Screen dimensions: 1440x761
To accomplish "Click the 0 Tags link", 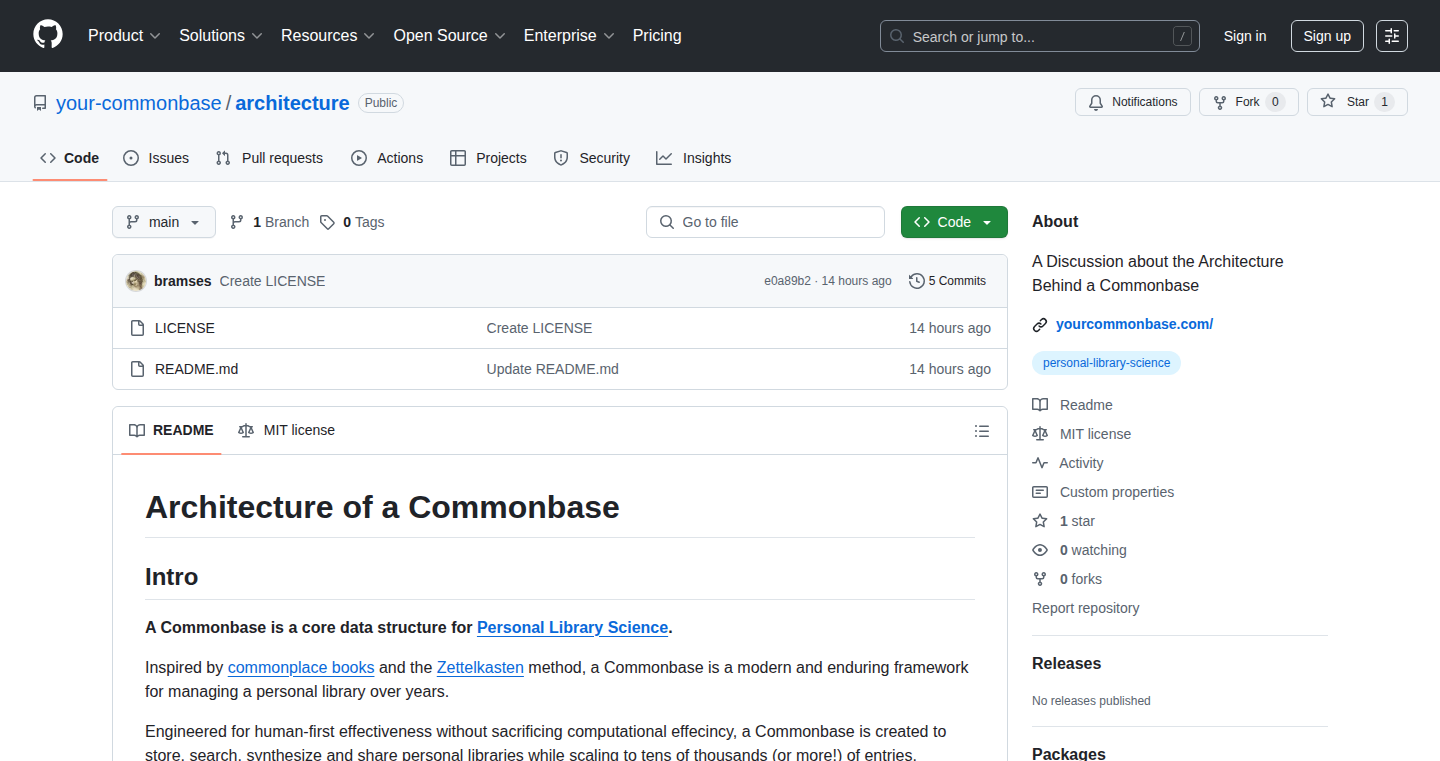I will (x=352, y=222).
